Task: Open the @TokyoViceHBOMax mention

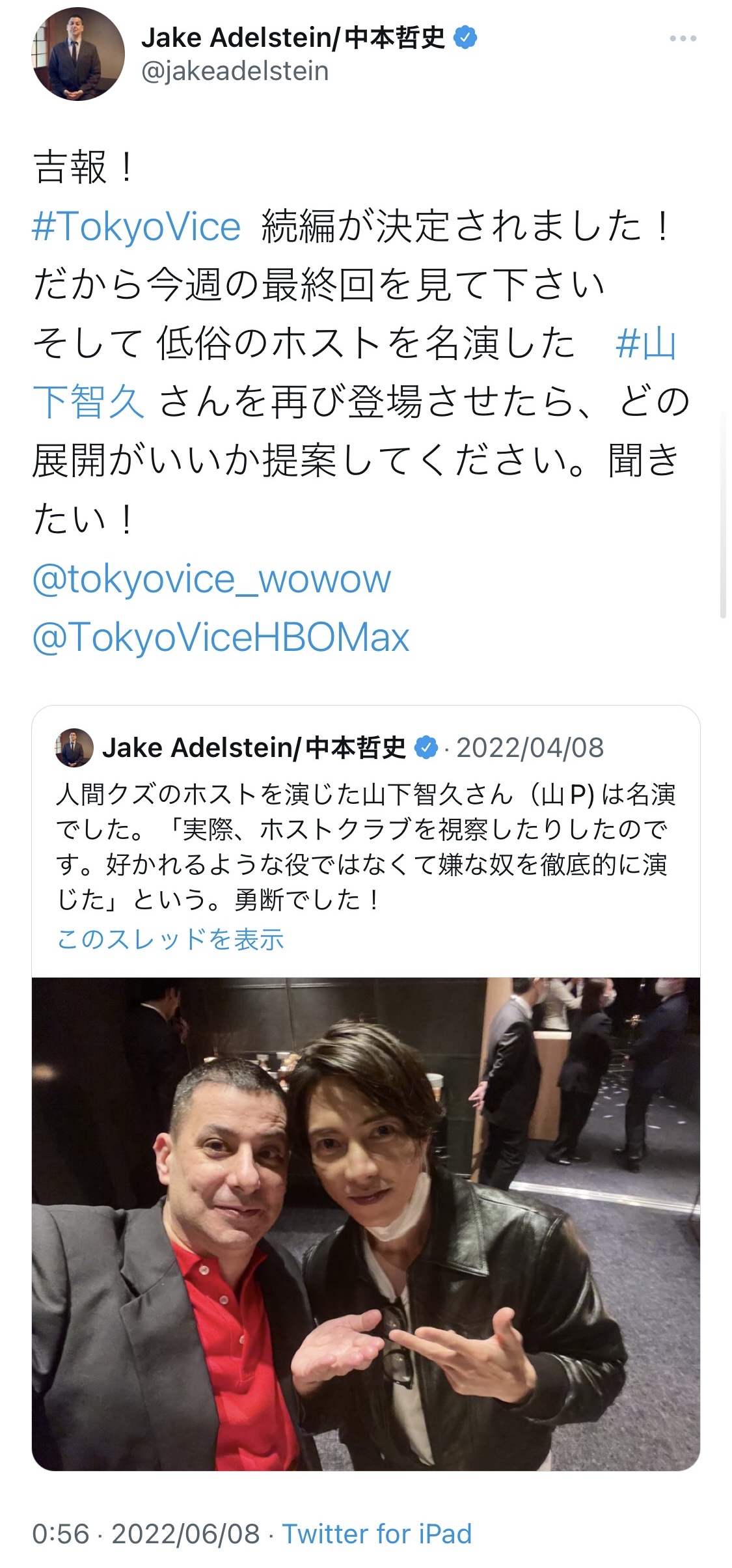Action: [221, 637]
